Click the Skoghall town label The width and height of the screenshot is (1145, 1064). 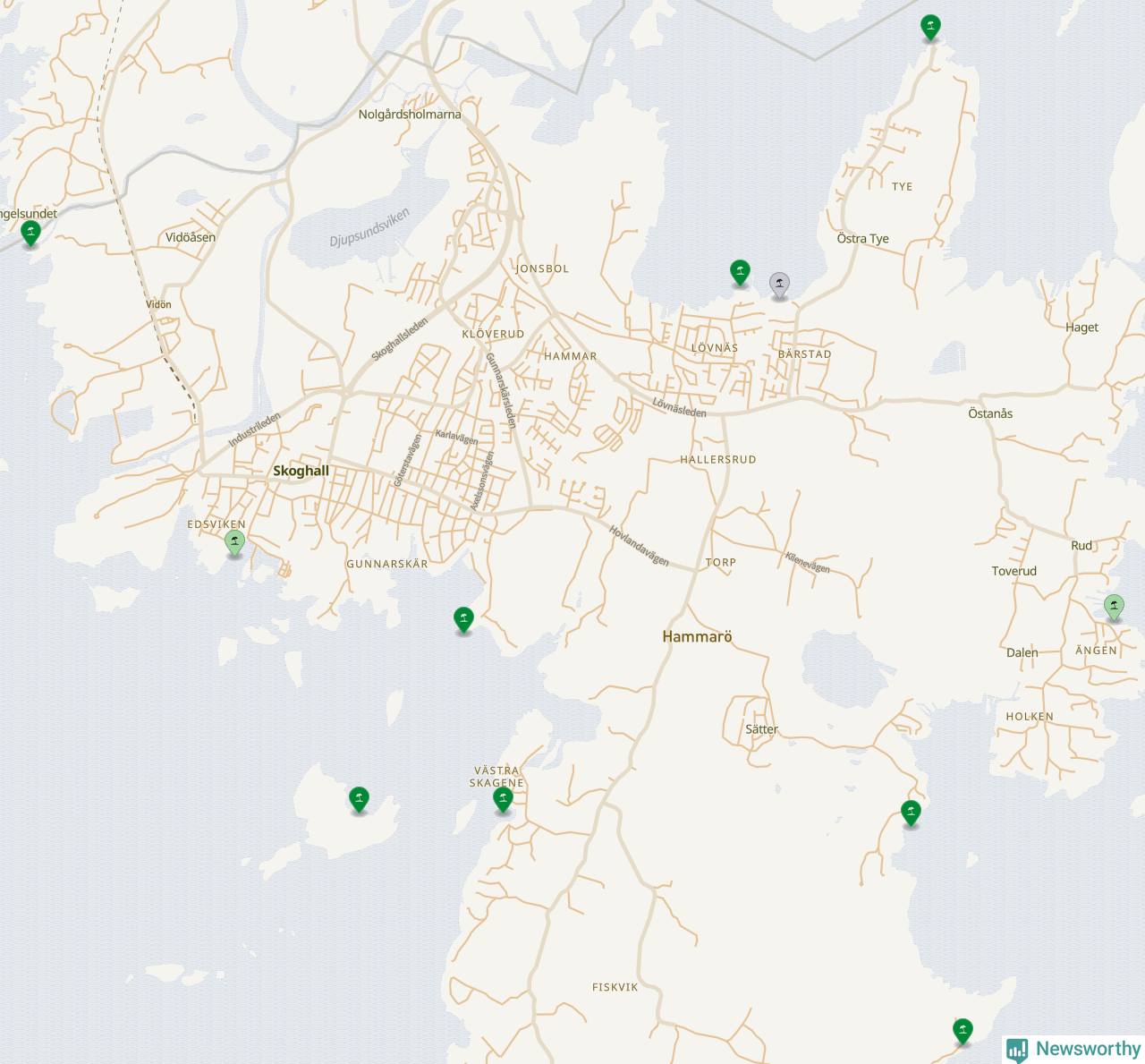[x=301, y=471]
